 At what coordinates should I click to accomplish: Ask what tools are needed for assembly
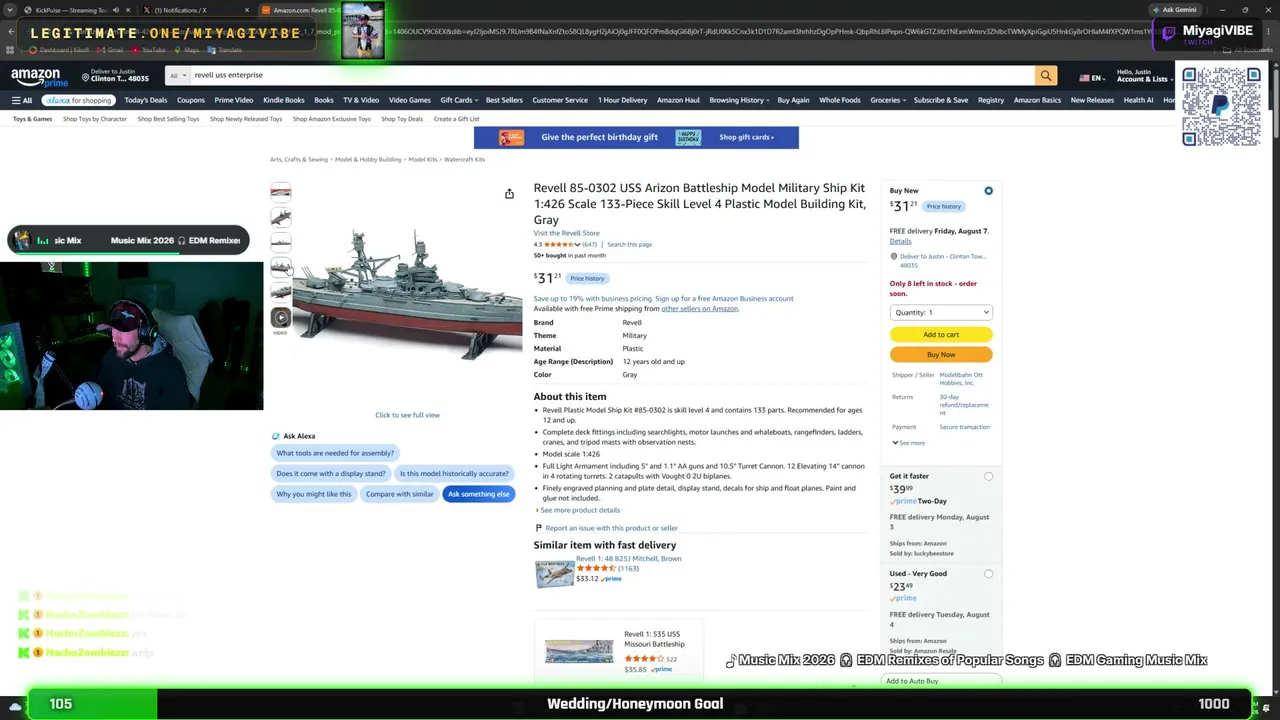pyautogui.click(x=335, y=453)
